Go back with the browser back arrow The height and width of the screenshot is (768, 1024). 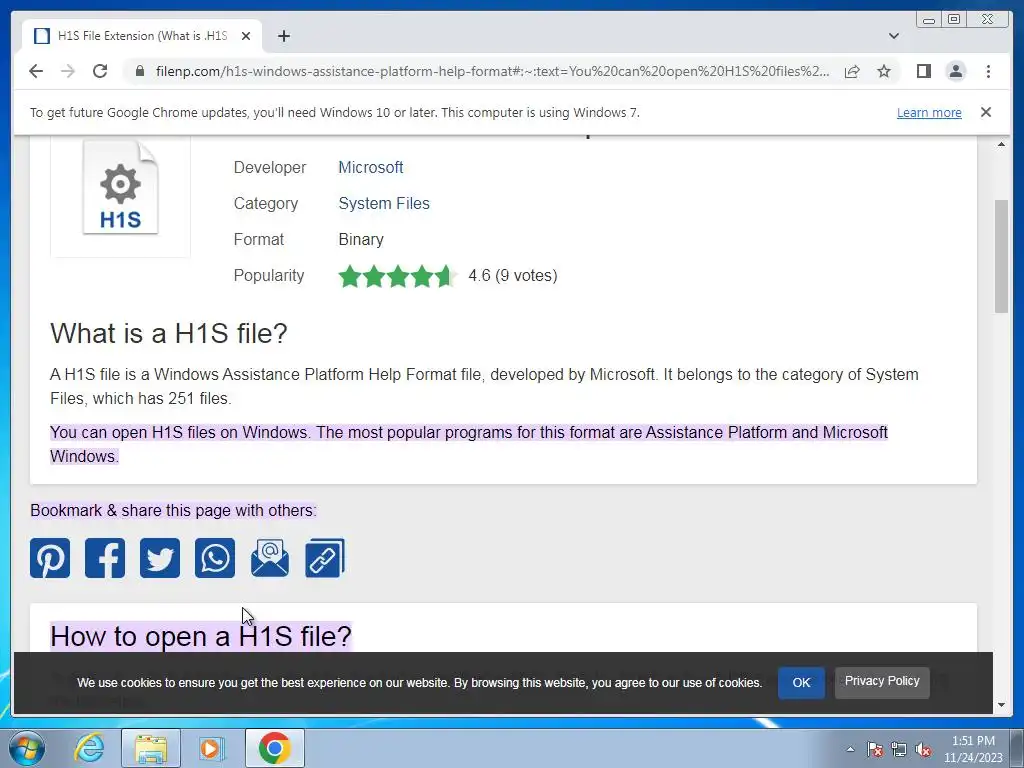36,71
